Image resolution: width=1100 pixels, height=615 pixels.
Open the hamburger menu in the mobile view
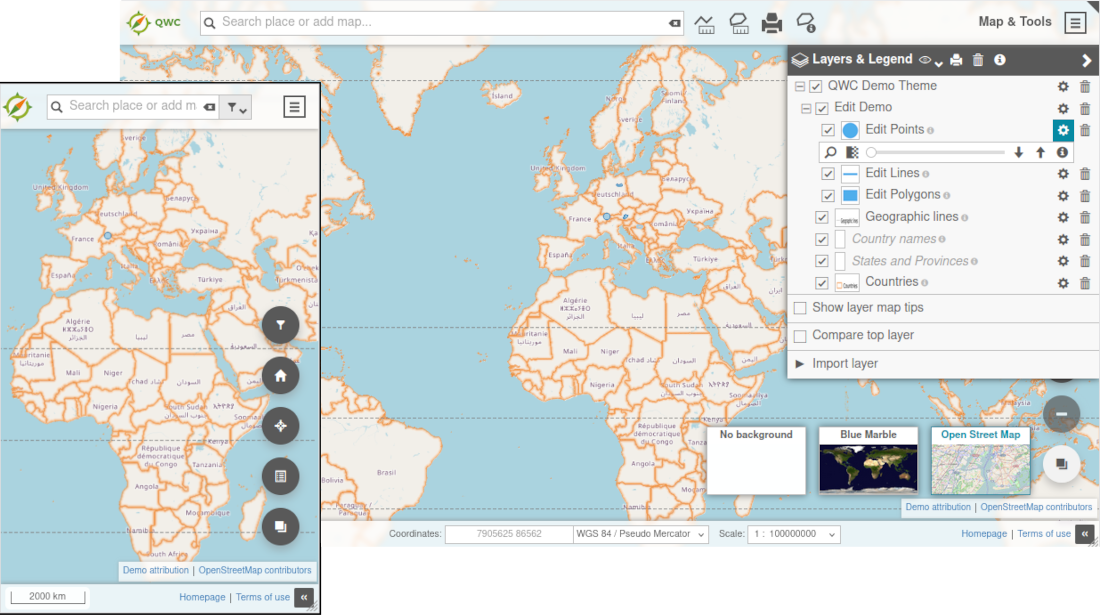coord(294,106)
